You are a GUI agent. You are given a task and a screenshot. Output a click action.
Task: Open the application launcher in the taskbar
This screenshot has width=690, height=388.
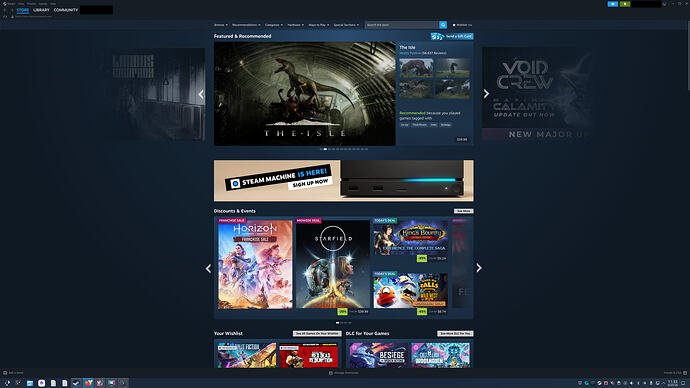tap(7, 383)
